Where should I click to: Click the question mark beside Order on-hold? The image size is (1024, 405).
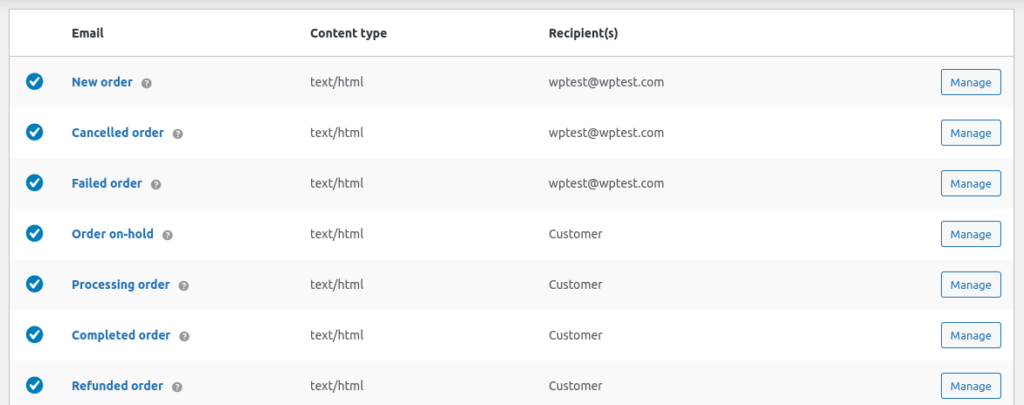[167, 235]
